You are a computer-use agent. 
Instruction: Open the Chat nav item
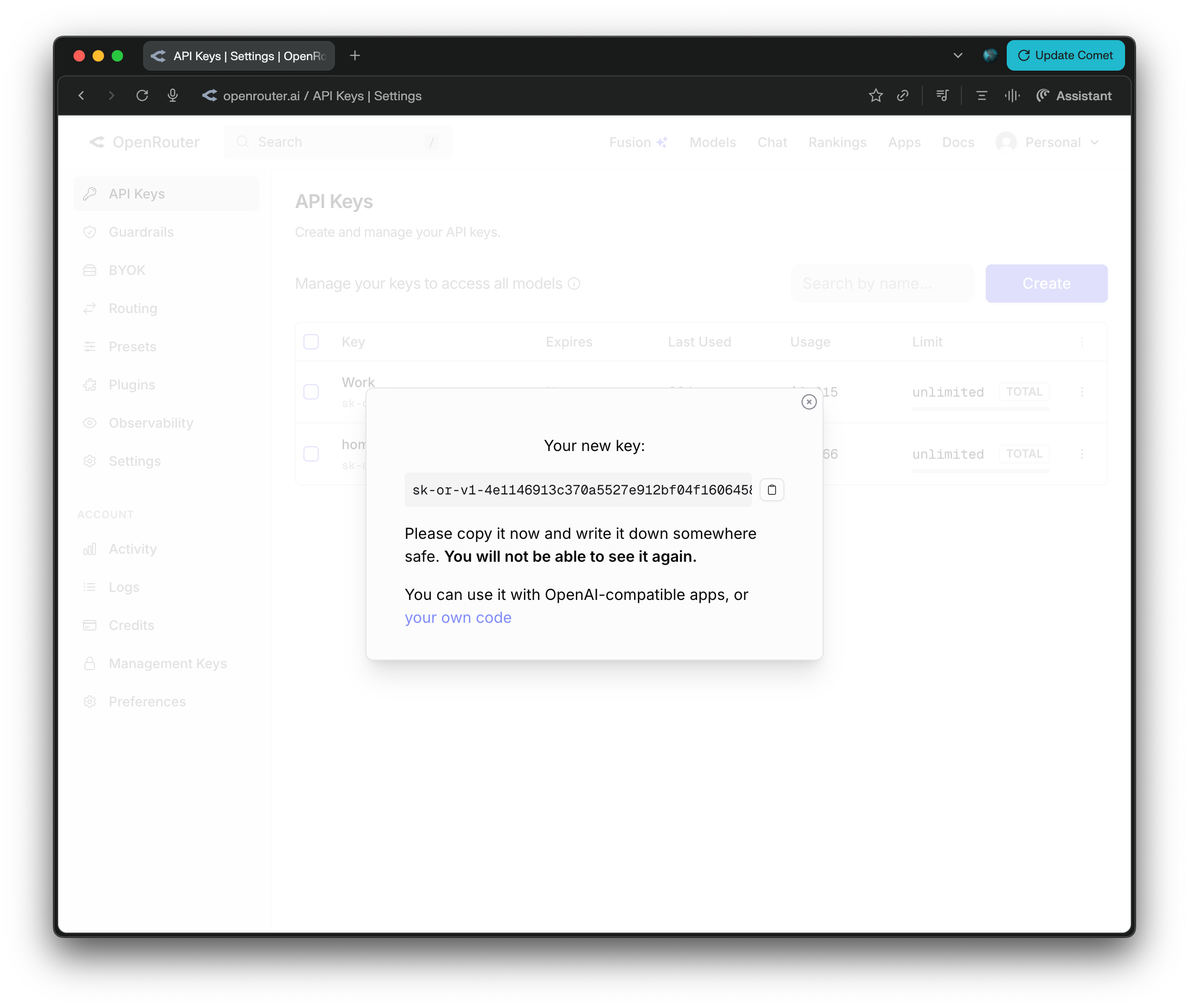772,142
